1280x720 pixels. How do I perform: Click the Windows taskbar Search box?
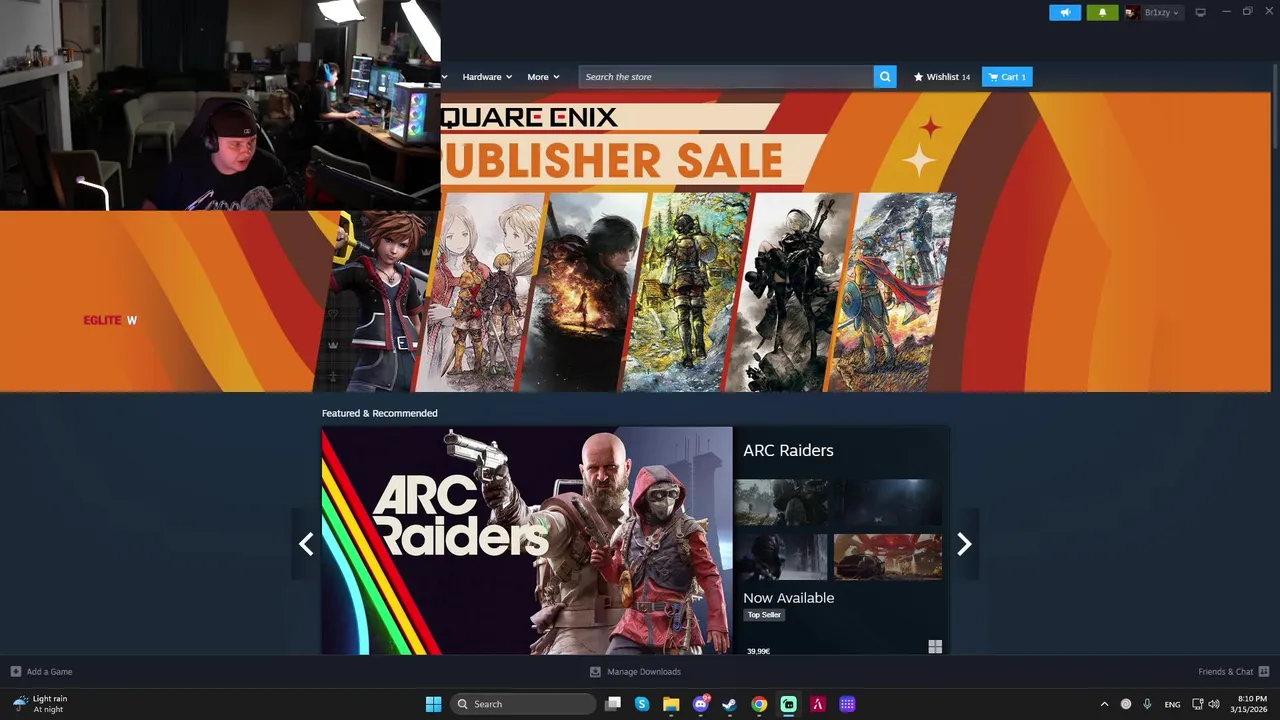tap(522, 704)
